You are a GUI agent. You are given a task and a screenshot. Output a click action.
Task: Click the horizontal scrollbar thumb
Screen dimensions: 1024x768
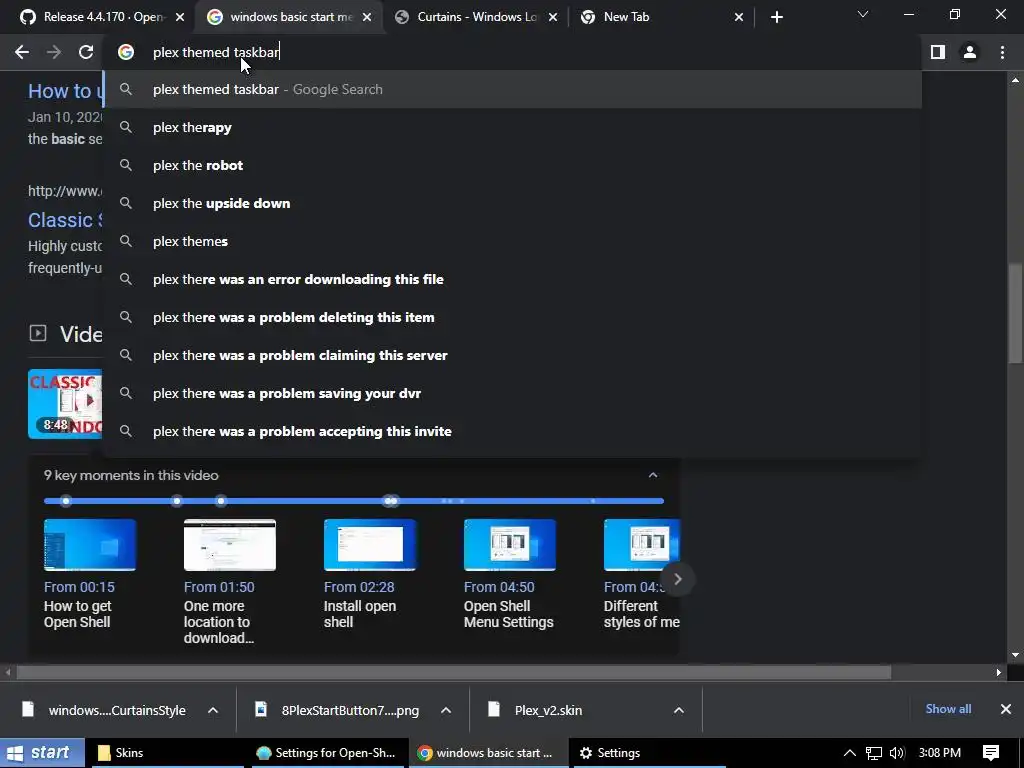(454, 672)
